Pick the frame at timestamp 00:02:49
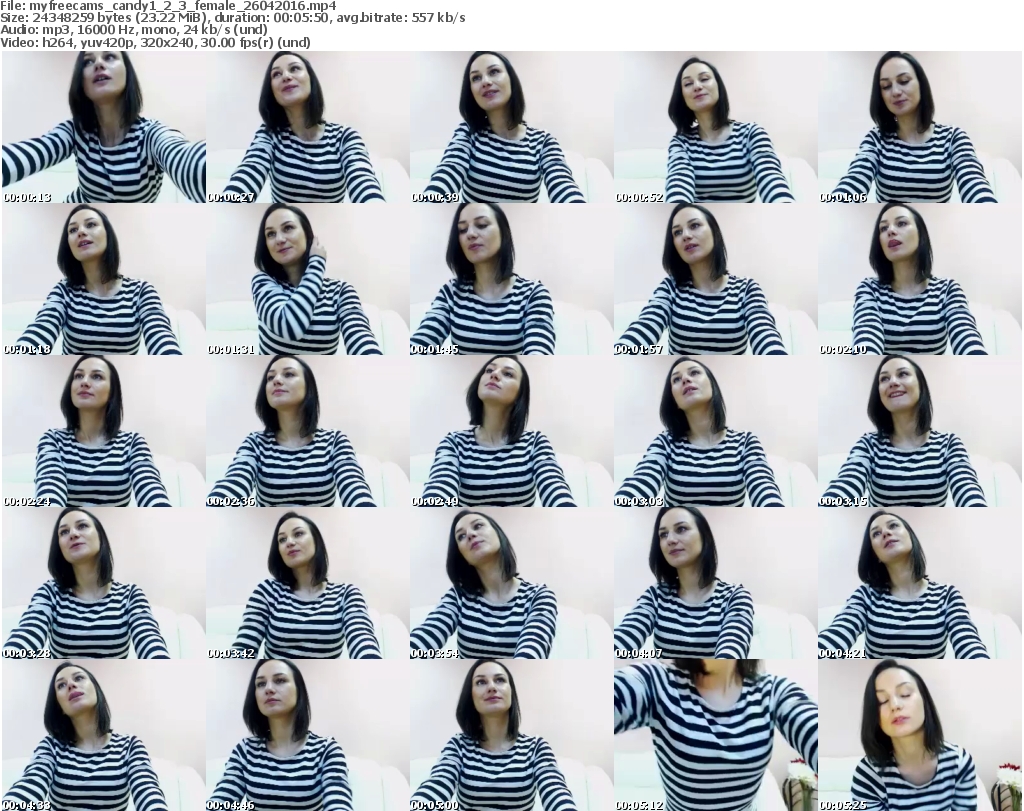Viewport: 1024px width, 811px height. pyautogui.click(x=512, y=431)
